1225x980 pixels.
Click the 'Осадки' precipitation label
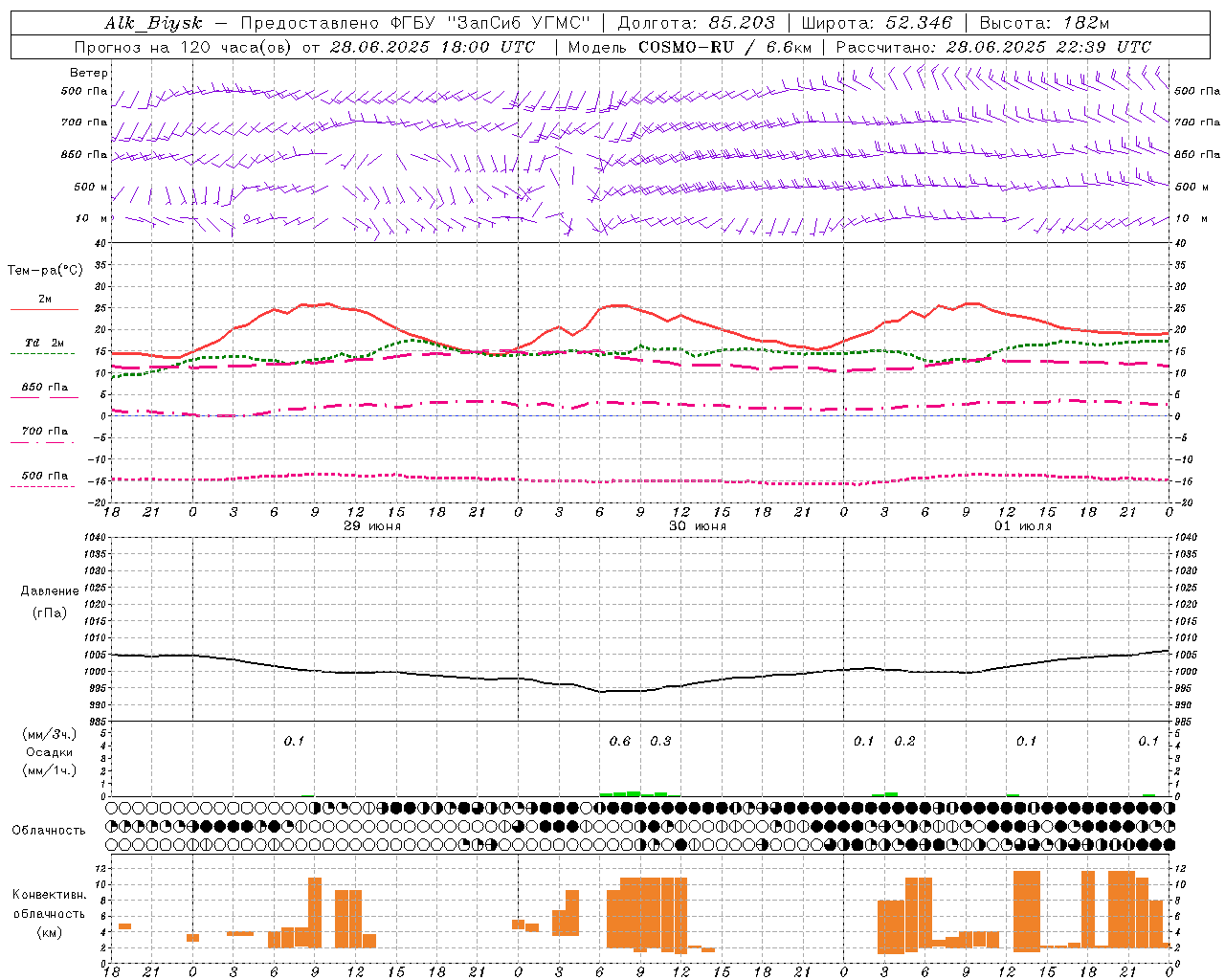(x=50, y=752)
